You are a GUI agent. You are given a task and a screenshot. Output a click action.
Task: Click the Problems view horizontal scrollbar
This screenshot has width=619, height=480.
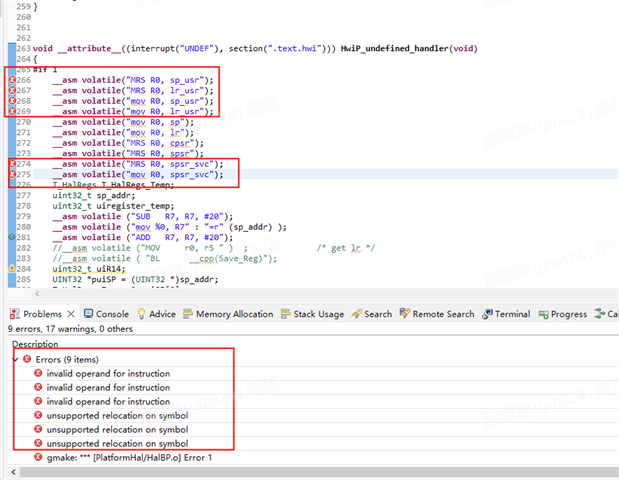319,472
